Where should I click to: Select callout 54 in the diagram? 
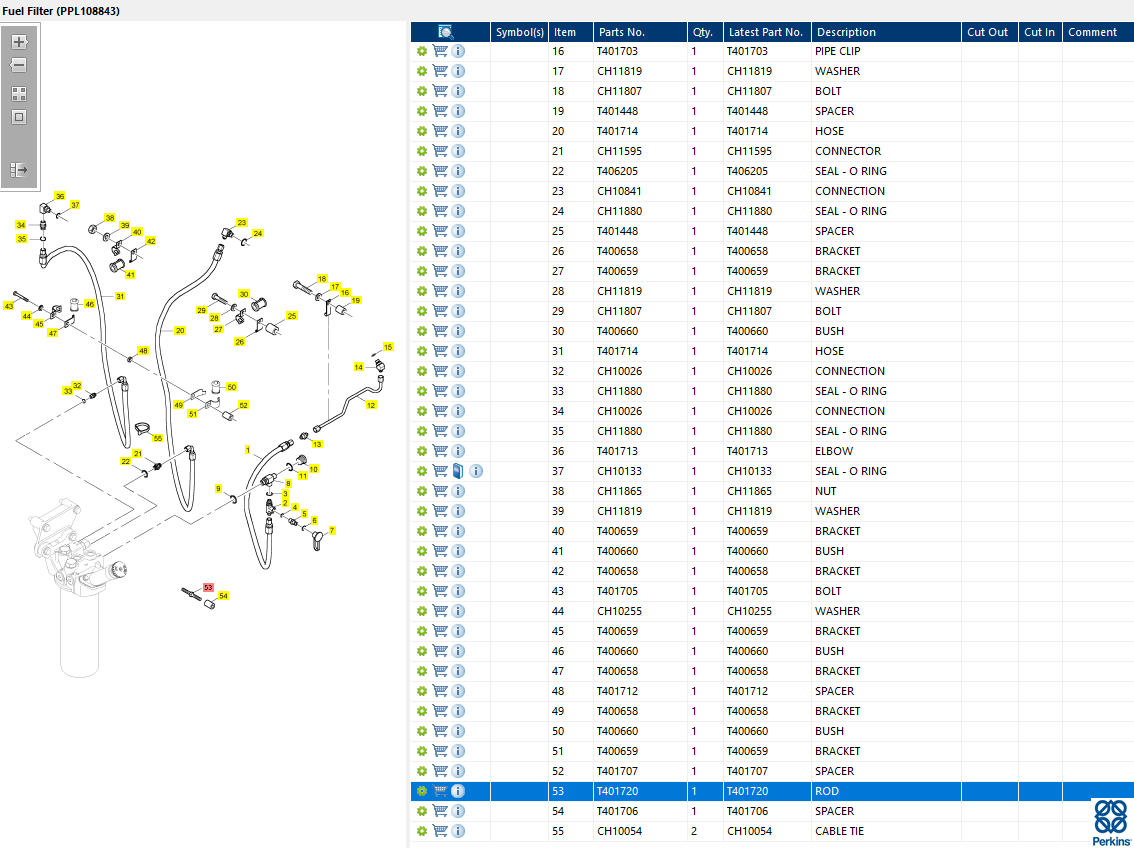click(x=223, y=596)
